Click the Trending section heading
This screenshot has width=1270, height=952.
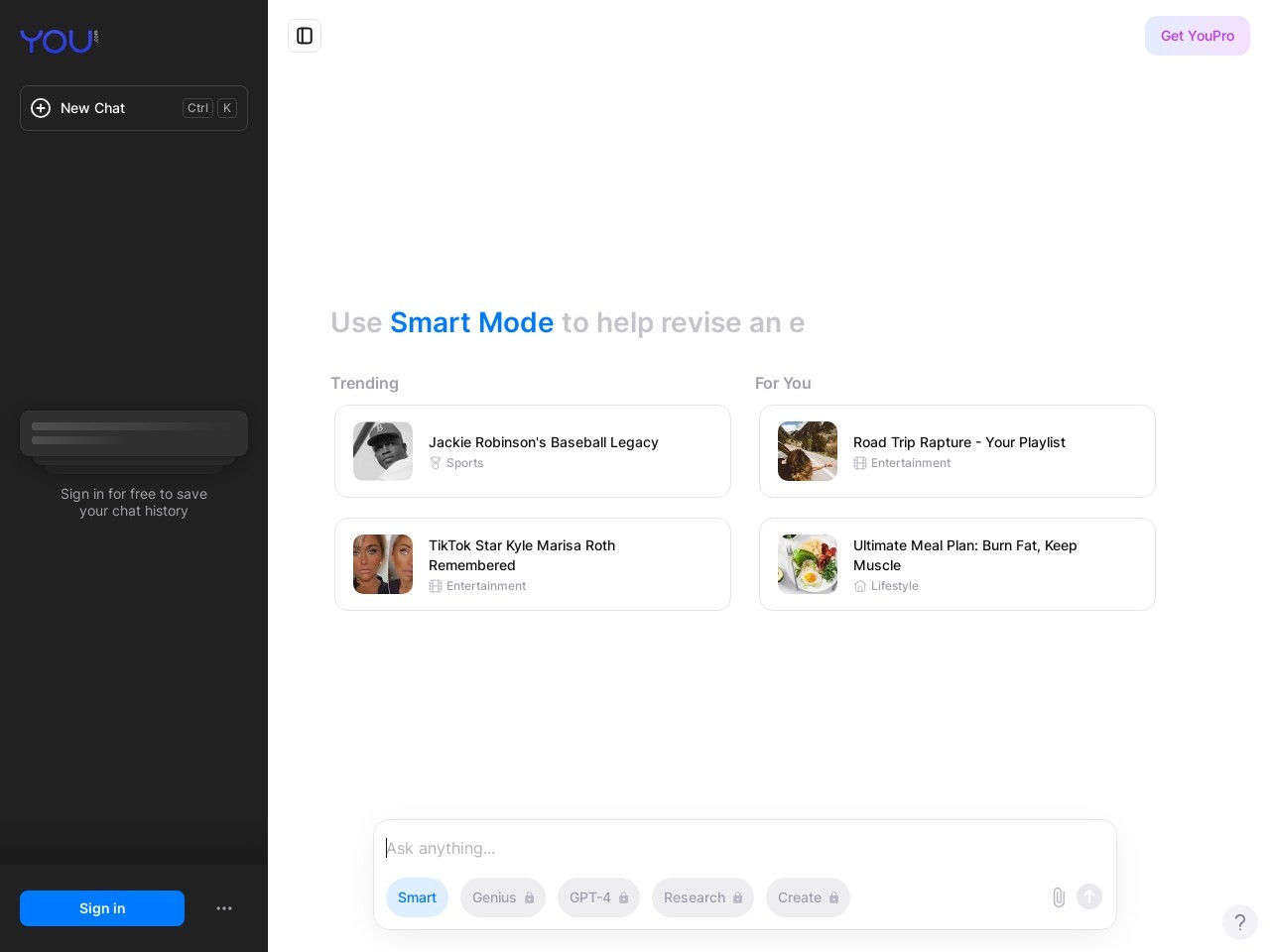[364, 383]
